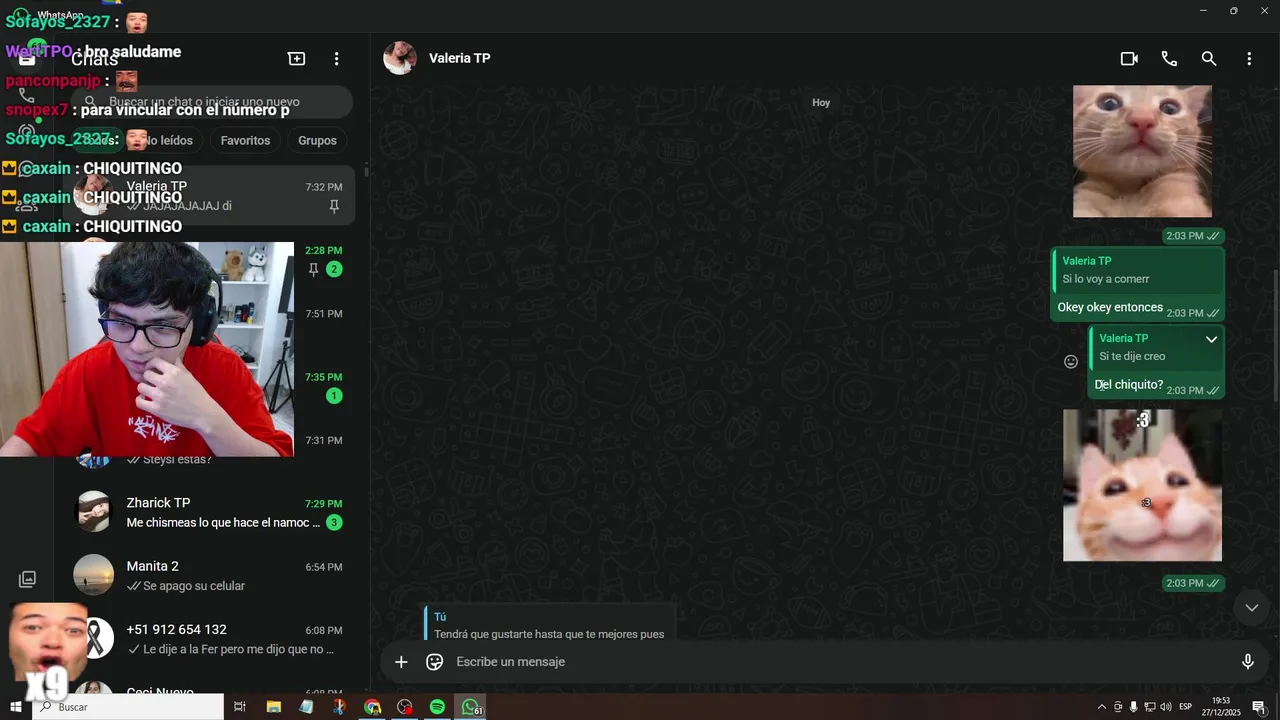1280x720 pixels.
Task: Click the 'Hoy' date label
Action: (821, 103)
